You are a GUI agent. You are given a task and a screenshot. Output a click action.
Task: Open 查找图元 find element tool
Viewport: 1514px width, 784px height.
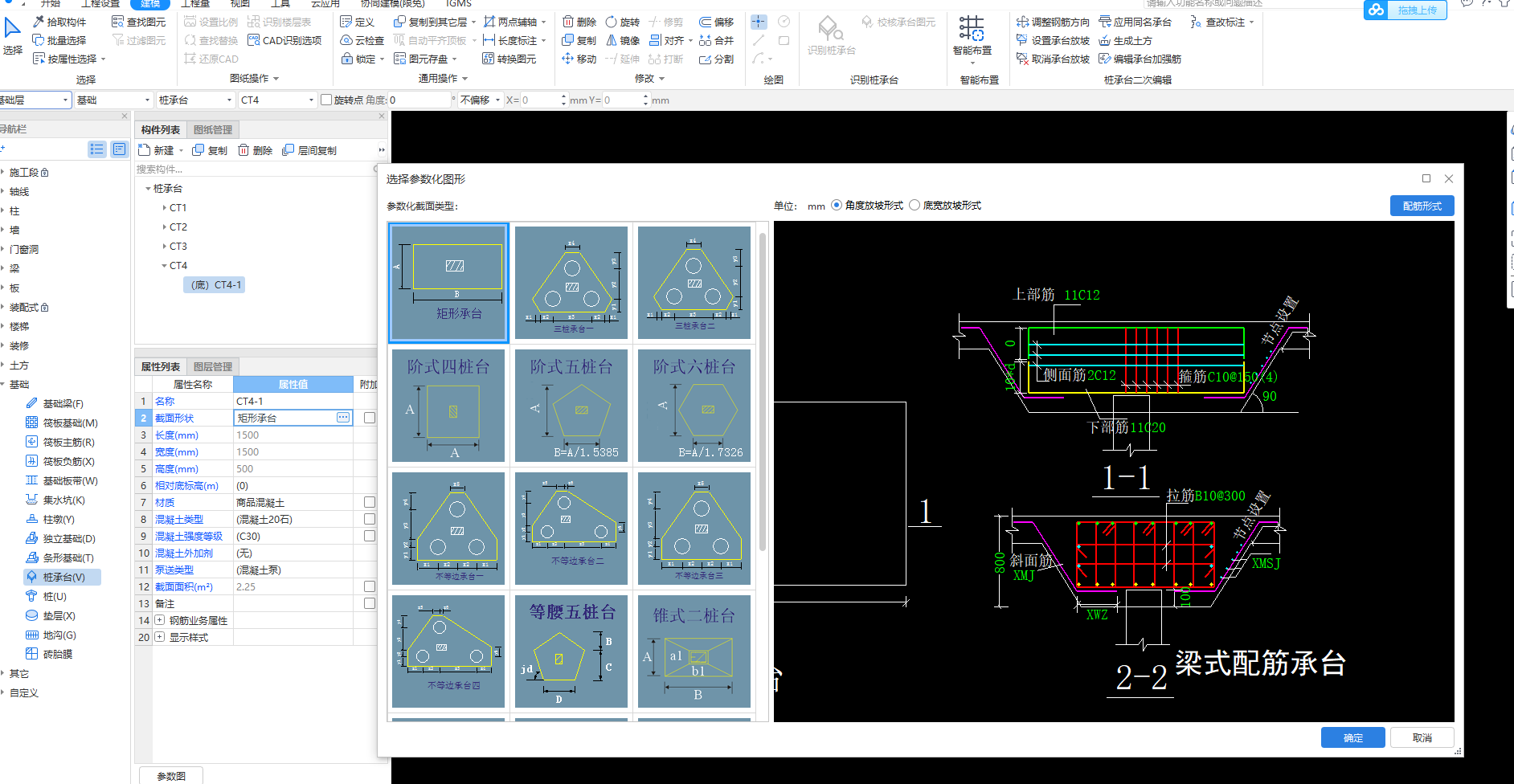pos(139,22)
